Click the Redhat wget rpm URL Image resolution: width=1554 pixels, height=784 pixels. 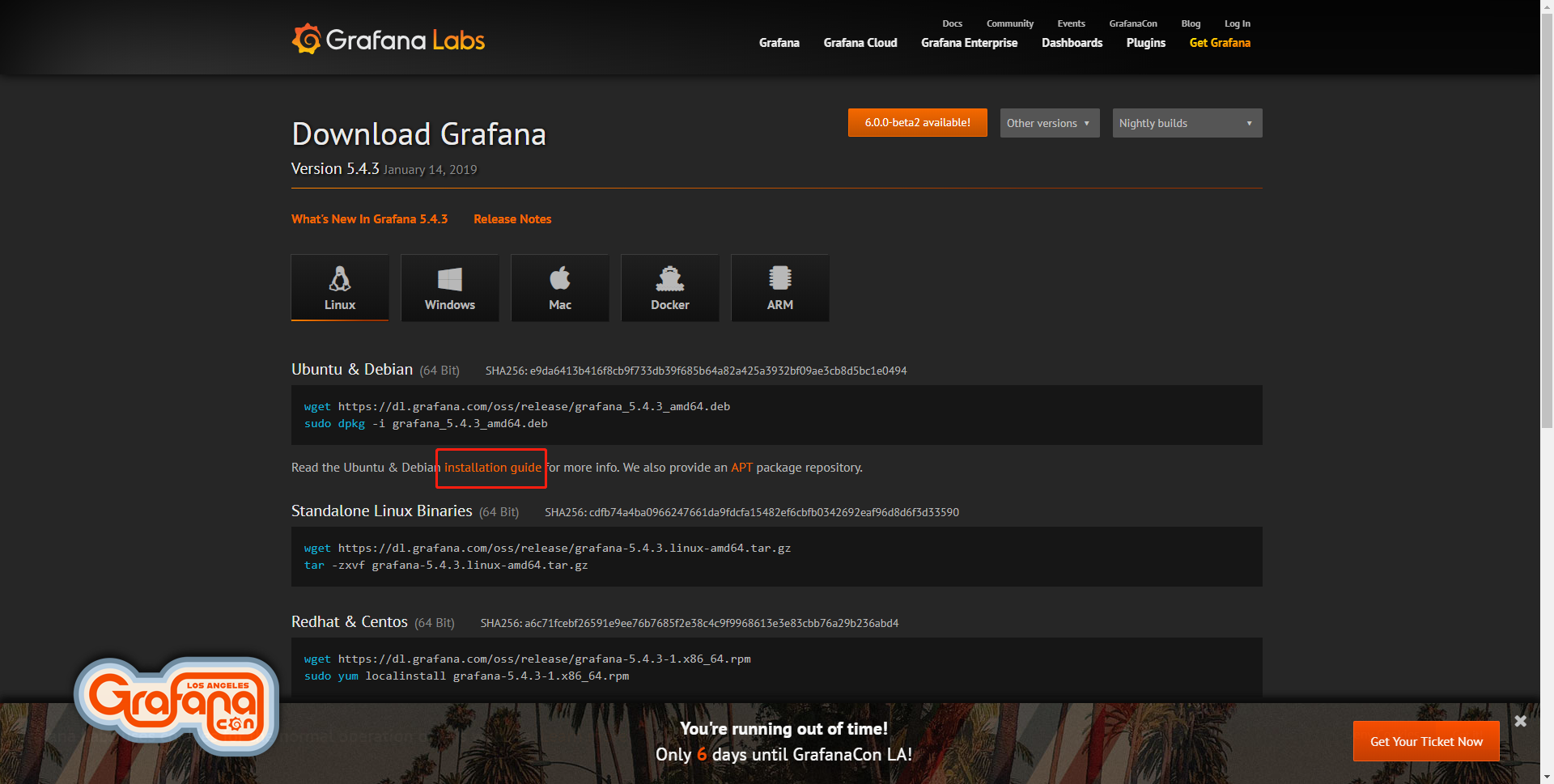544,659
